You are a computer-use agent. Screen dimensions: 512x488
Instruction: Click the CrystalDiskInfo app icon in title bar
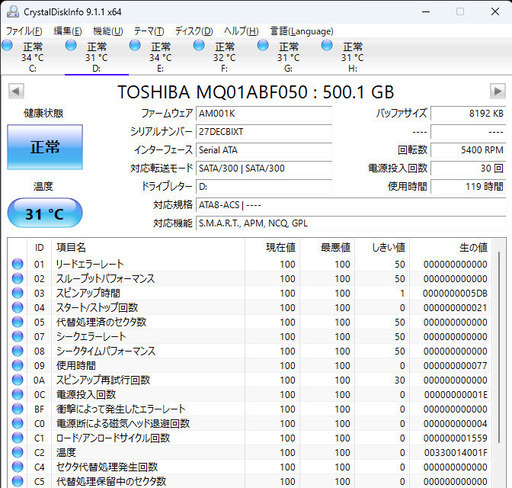pyautogui.click(x=13, y=12)
